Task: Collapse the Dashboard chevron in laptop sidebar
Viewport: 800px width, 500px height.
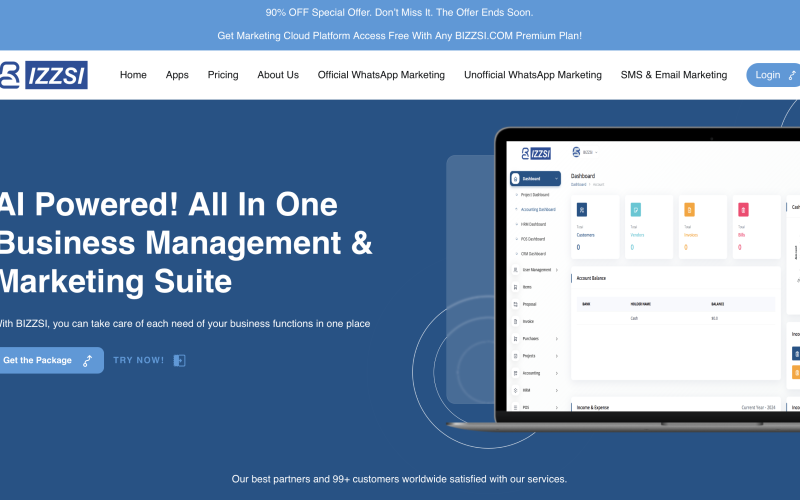Action: coord(556,179)
